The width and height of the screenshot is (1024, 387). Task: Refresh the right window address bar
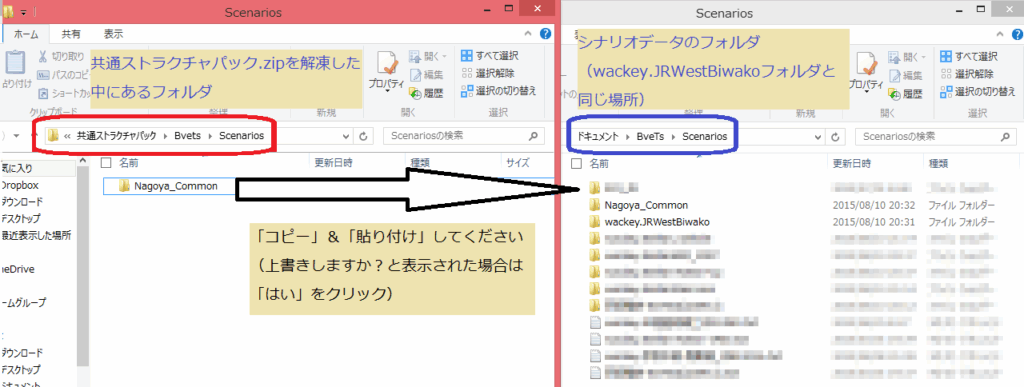pyautogui.click(x=835, y=136)
